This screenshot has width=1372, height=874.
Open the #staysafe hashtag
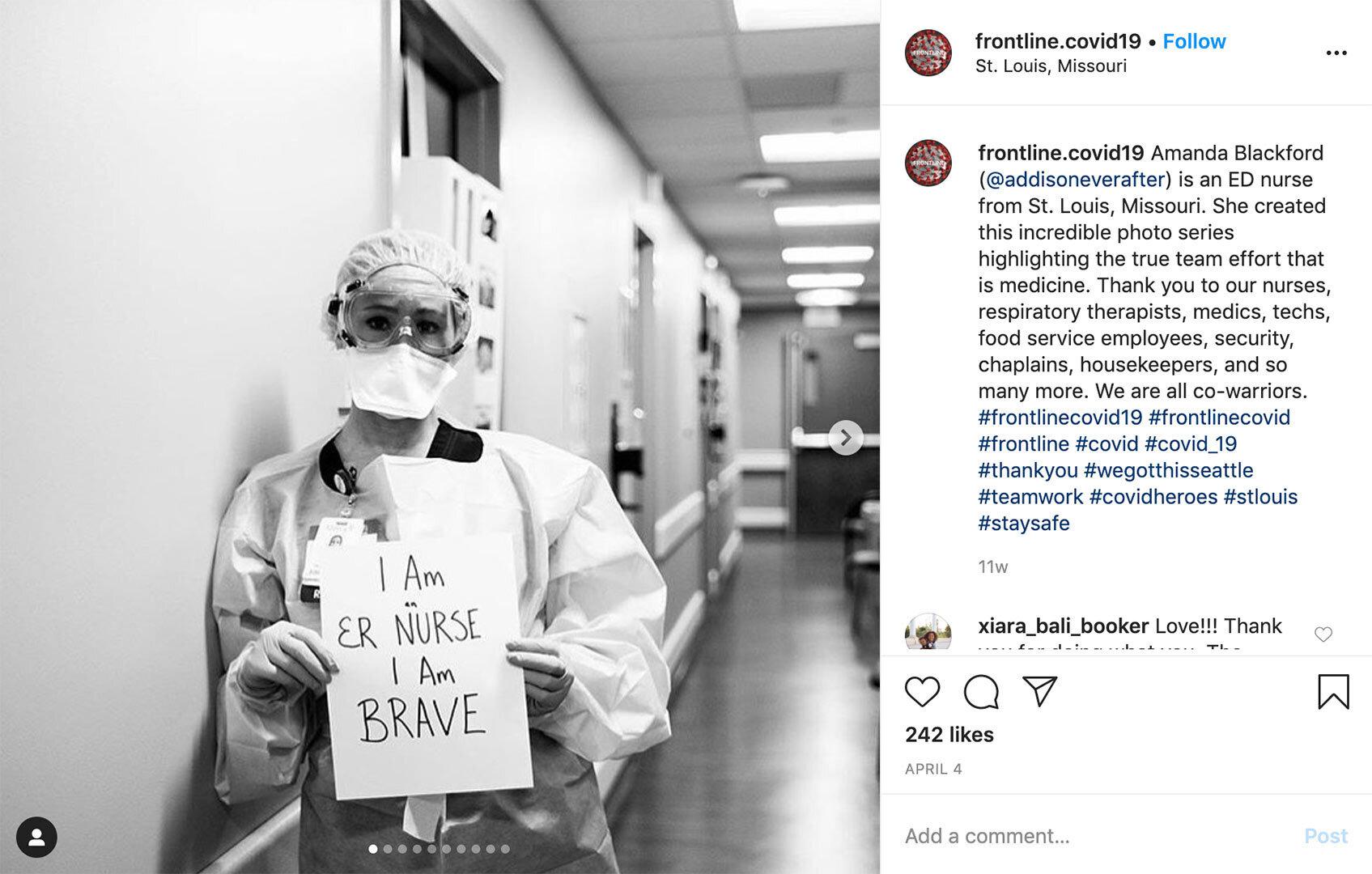1024,523
